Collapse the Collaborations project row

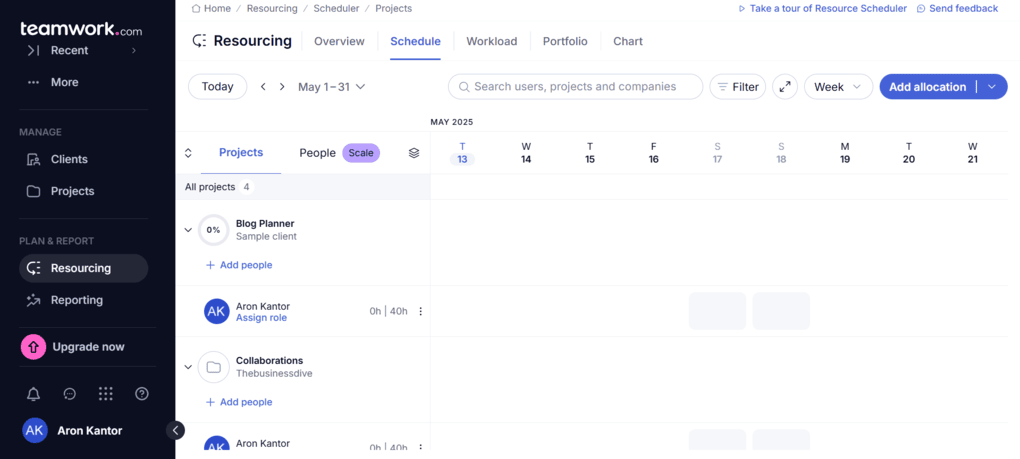click(188, 367)
